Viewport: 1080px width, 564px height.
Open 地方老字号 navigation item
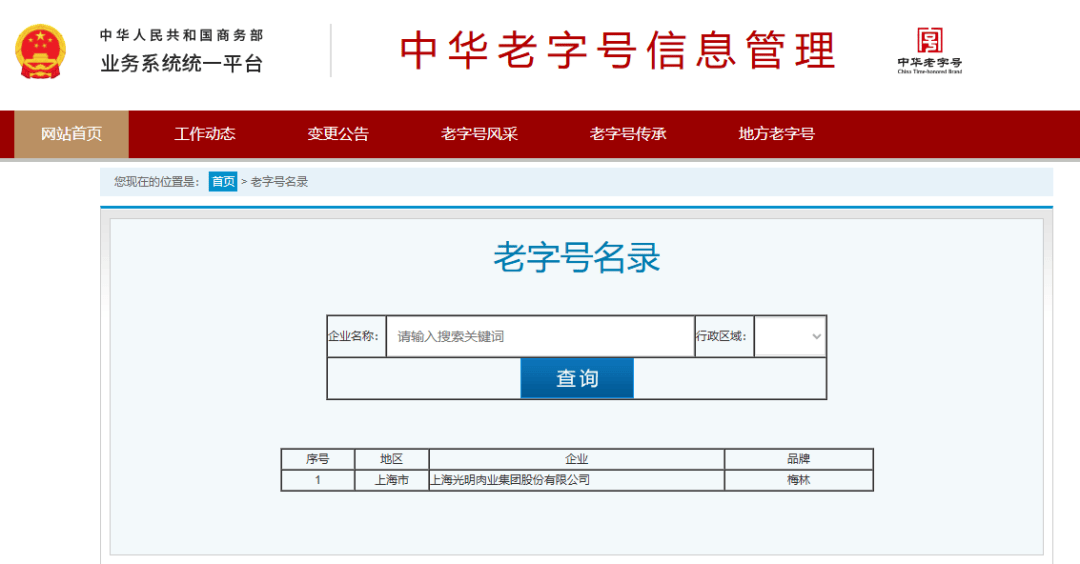[776, 134]
